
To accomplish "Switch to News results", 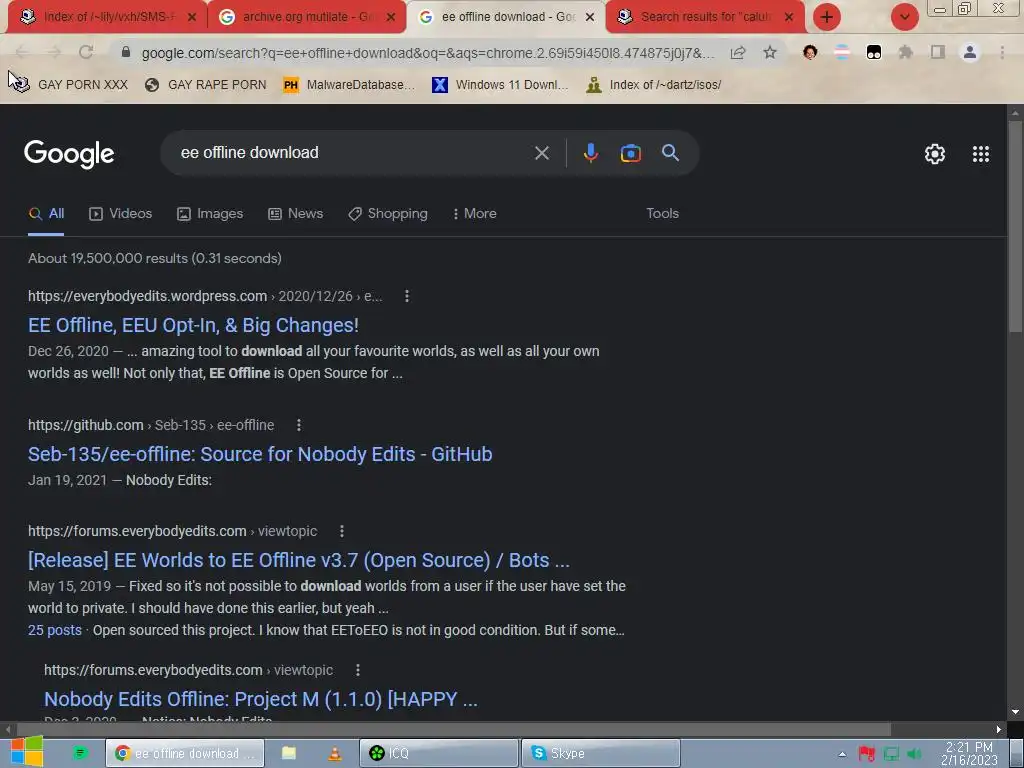I will coord(295,214).
